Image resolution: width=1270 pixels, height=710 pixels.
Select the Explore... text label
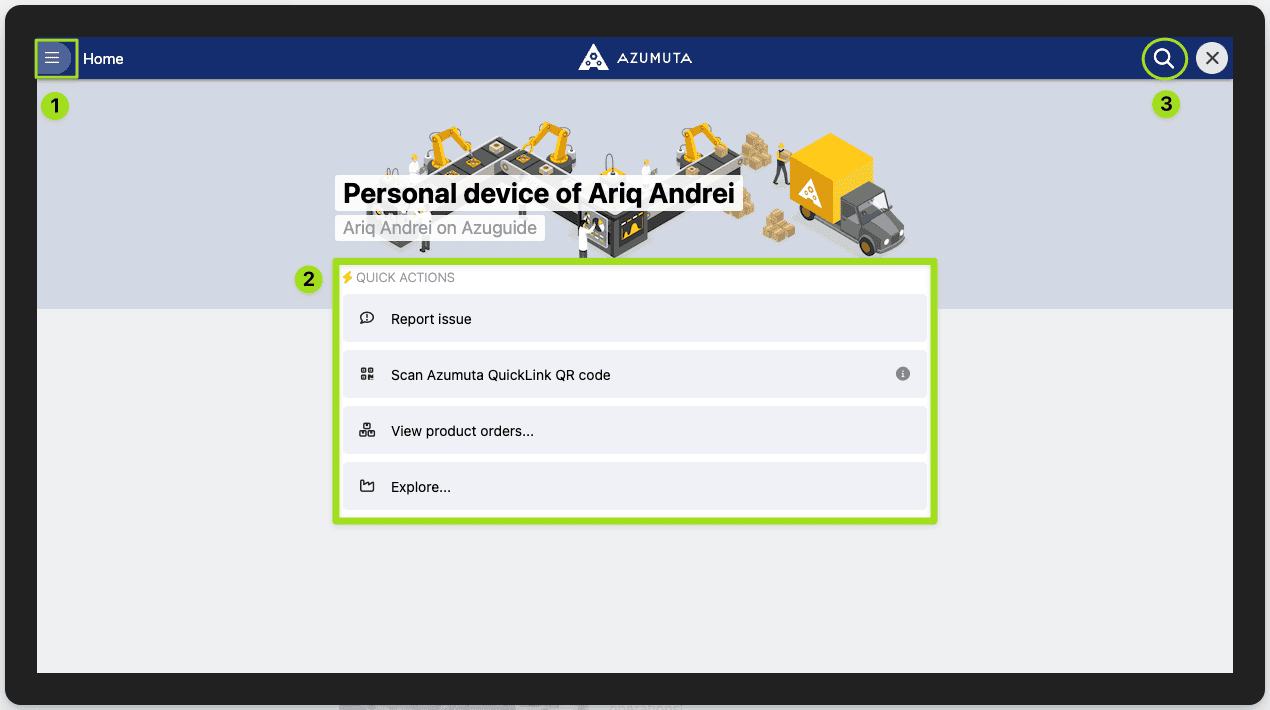click(x=421, y=487)
